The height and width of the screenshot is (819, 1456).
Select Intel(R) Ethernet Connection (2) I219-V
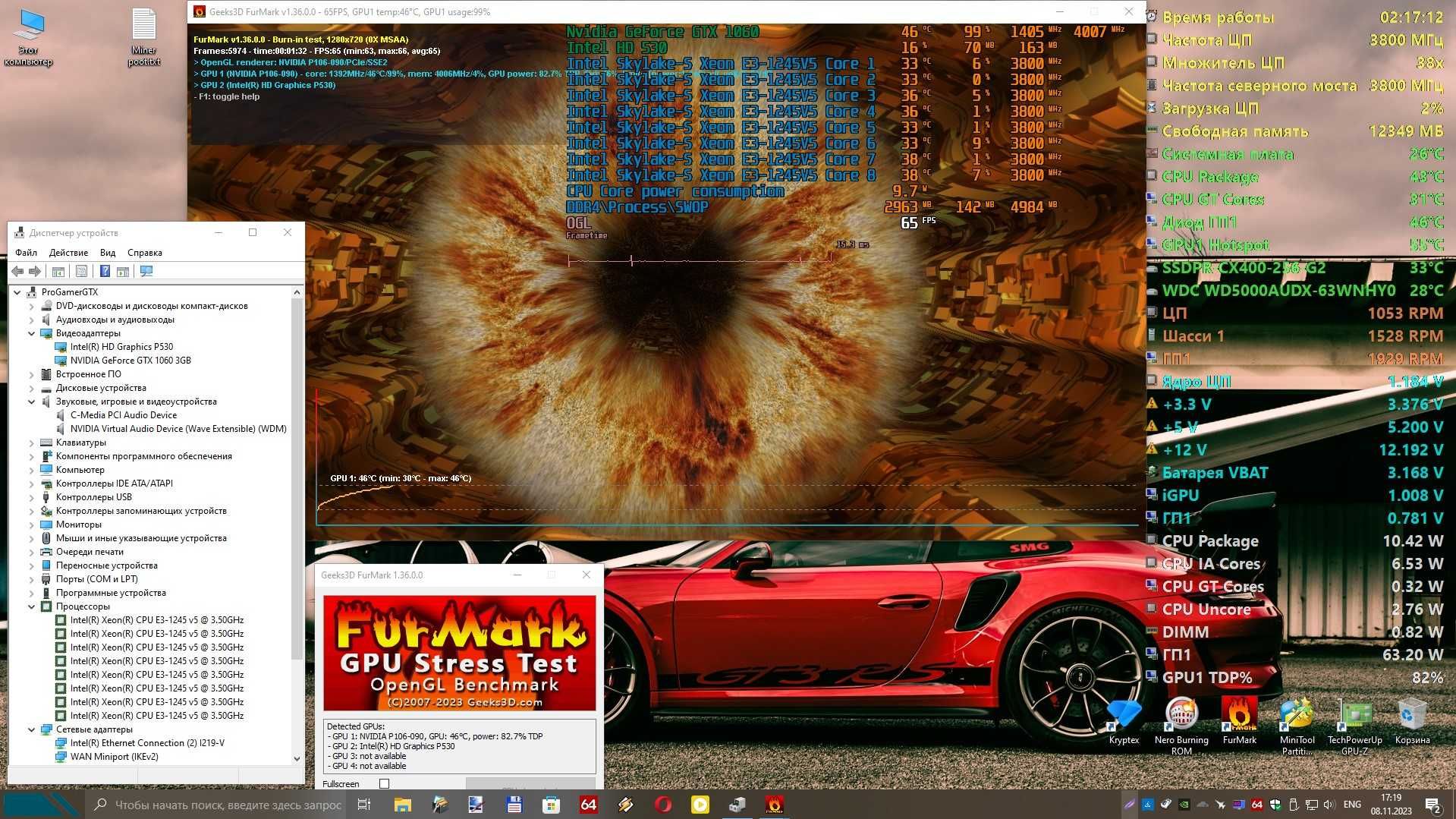tap(147, 743)
